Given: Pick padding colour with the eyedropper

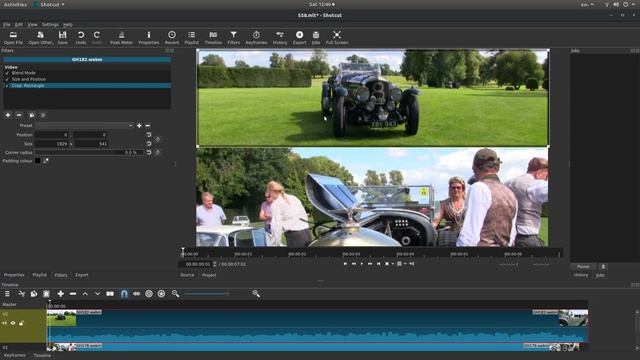Looking at the screenshot, I should tap(46, 161).
